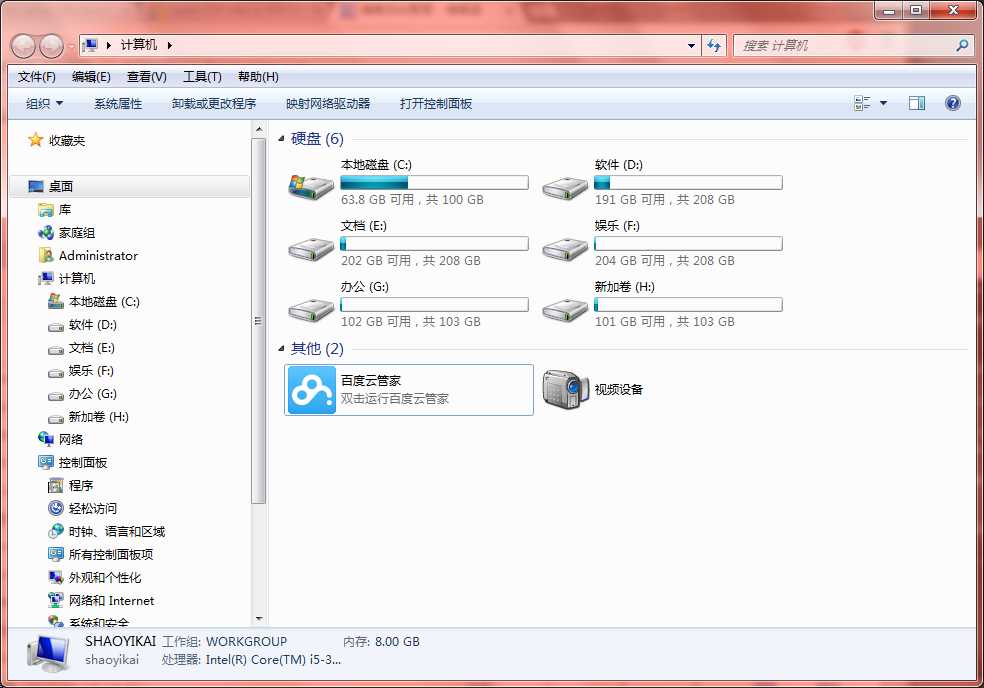Viewport: 984px width, 688px height.
Task: Open the 编辑(E) menu
Action: click(x=91, y=77)
